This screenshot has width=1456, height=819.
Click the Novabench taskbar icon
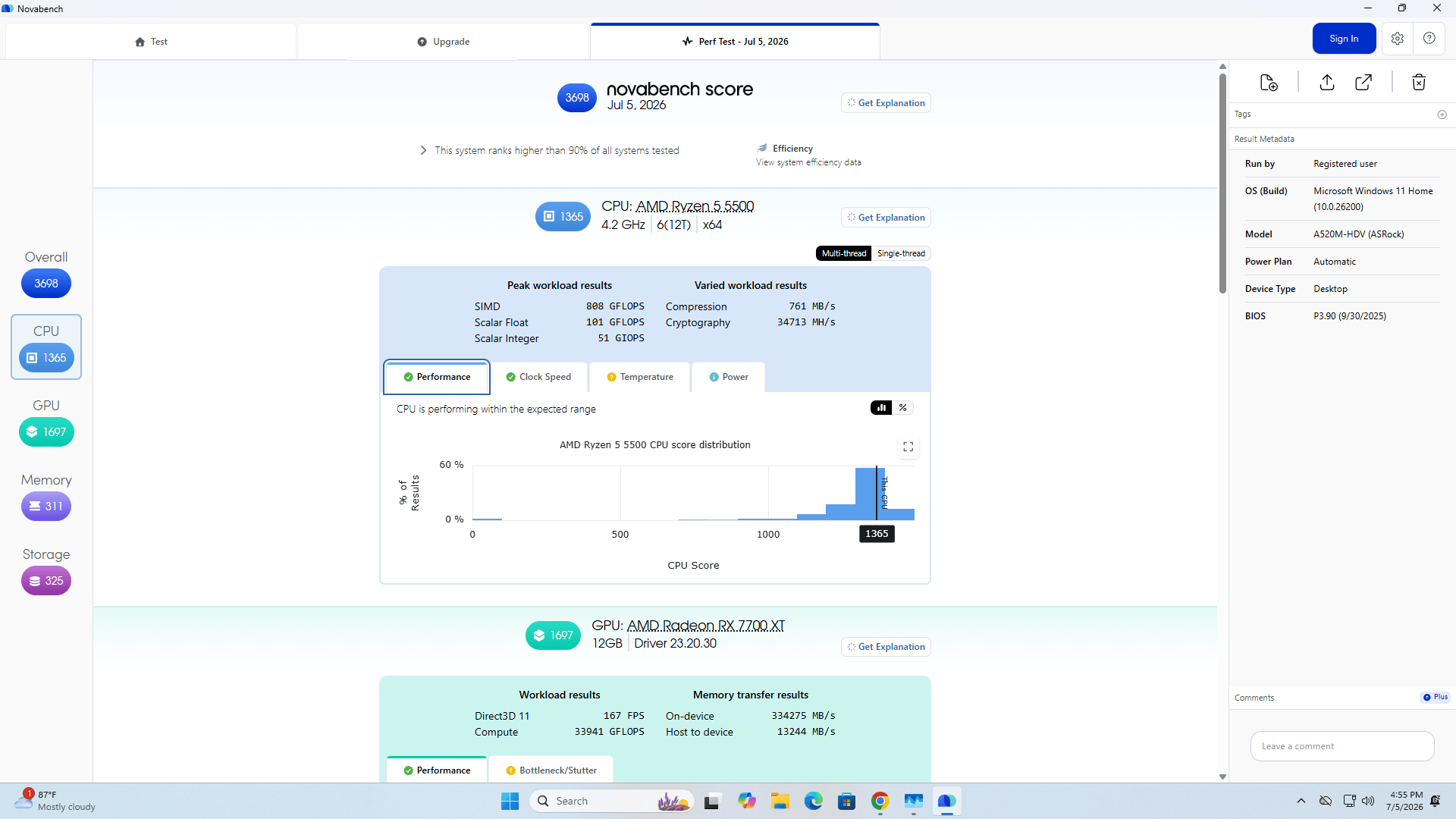coord(946,801)
